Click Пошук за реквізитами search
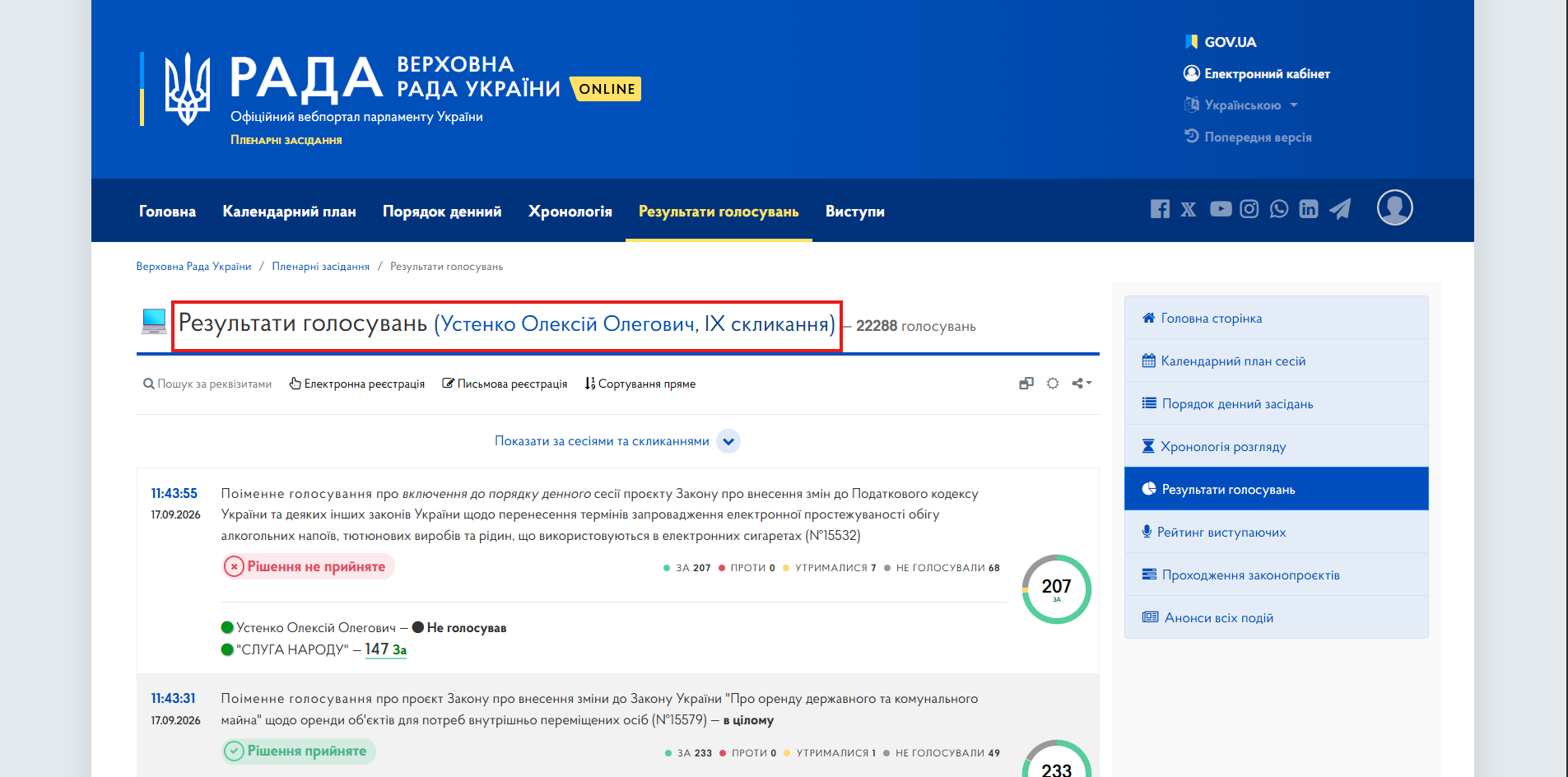 pos(207,384)
